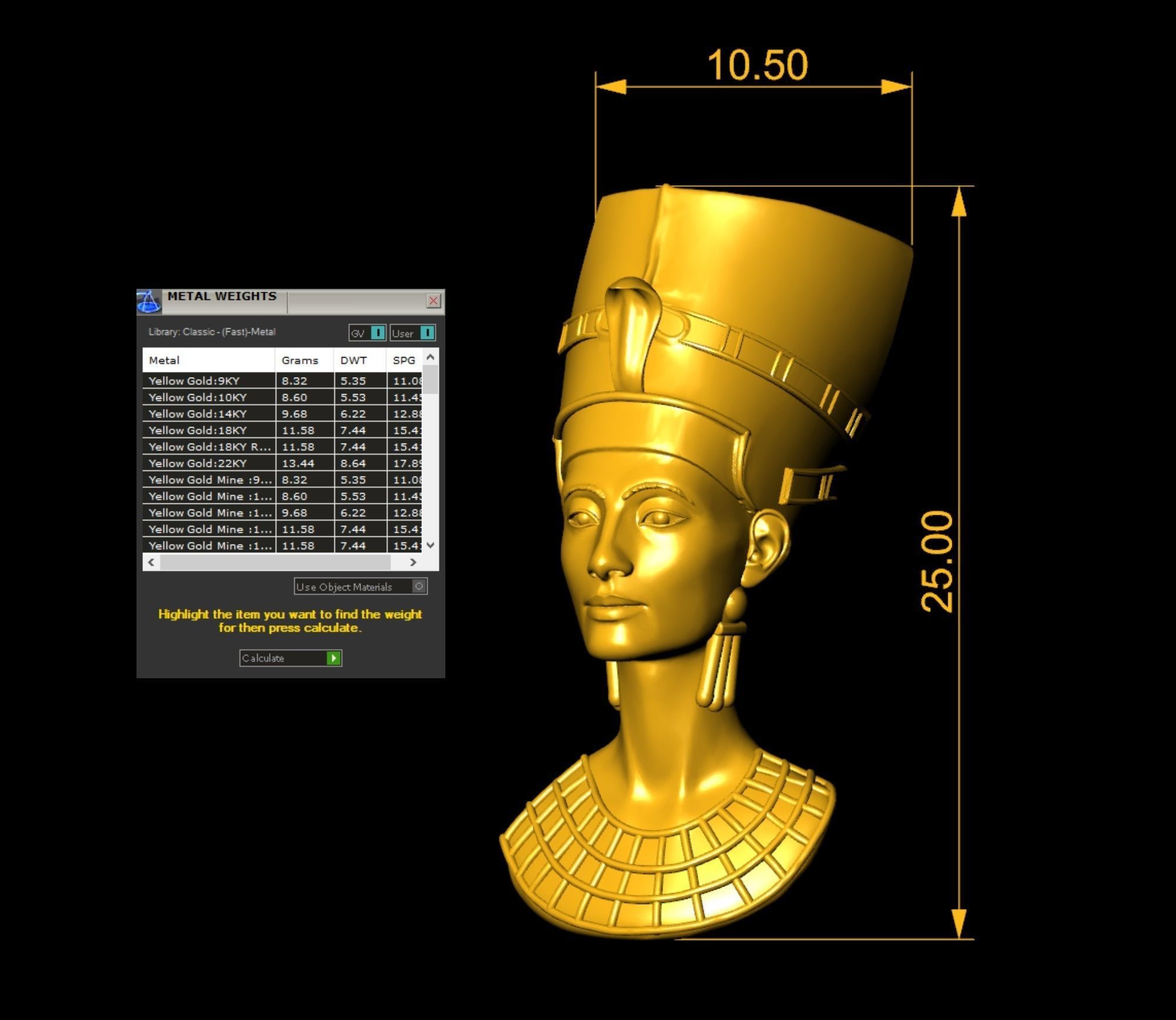Click the vertical scrollbar thumb in metals list
This screenshot has width=1176, height=1020.
(431, 379)
